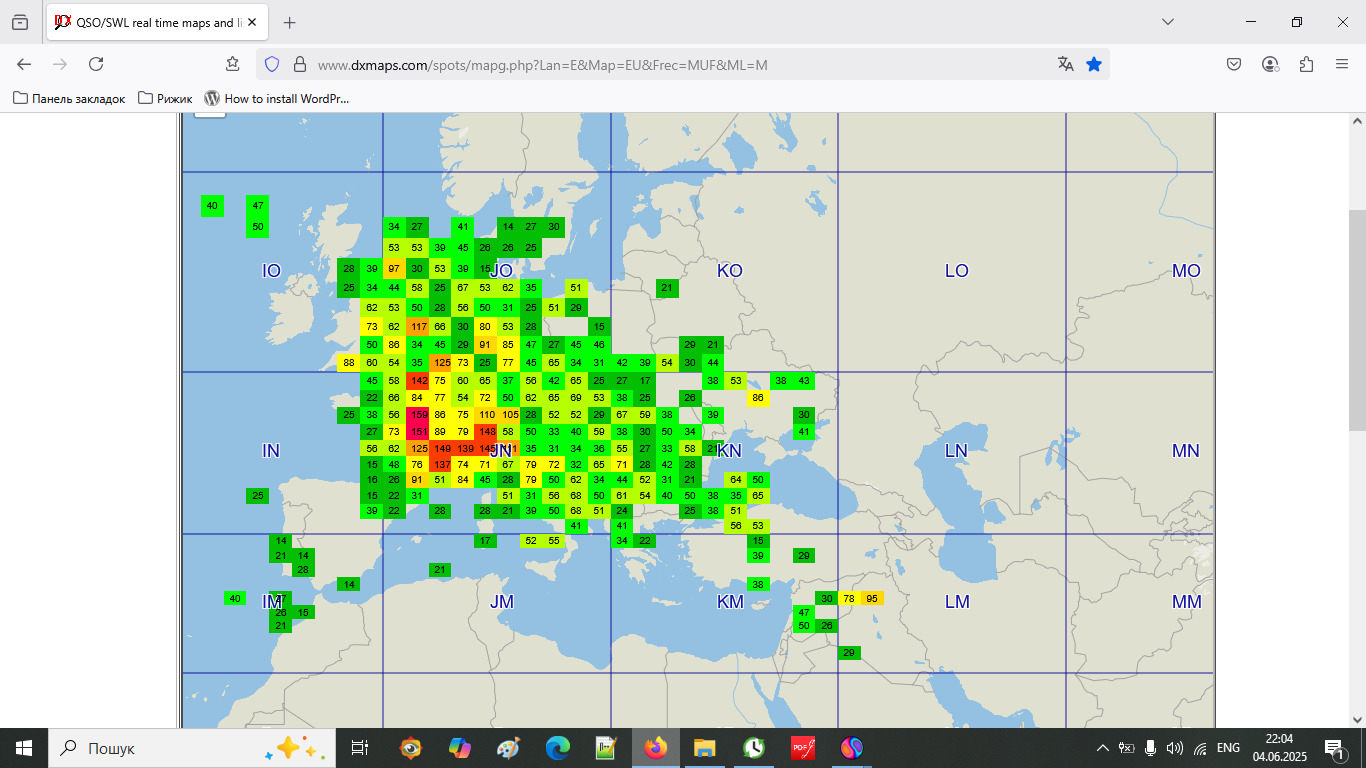Open a new tab with plus button

pyautogui.click(x=290, y=22)
